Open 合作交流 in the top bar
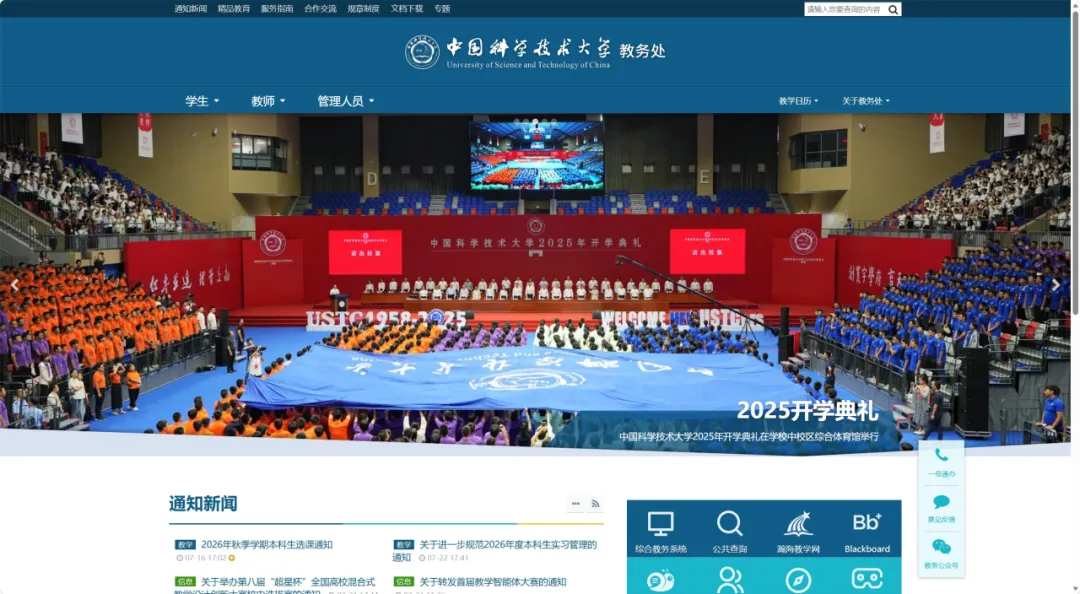The width and height of the screenshot is (1080, 594). (320, 9)
